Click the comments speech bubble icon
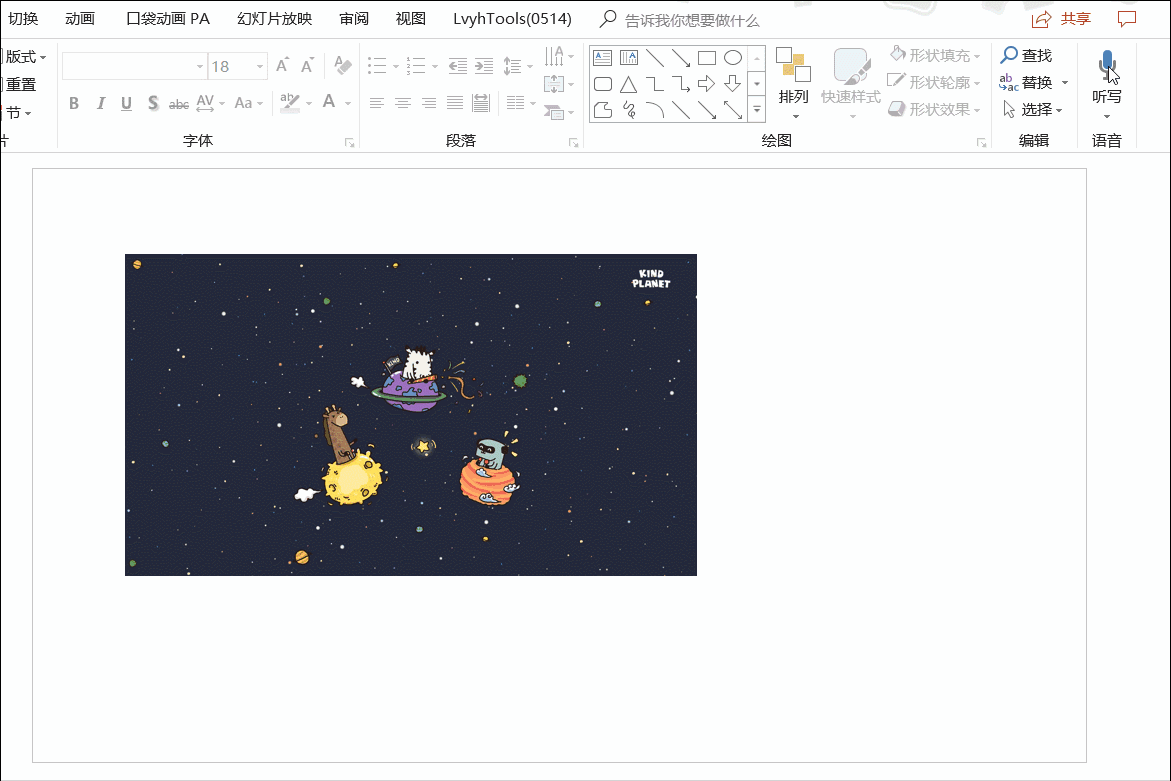Image resolution: width=1171 pixels, height=781 pixels. tap(1127, 19)
